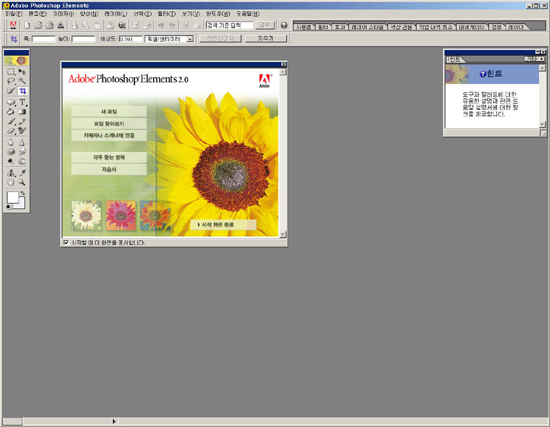This screenshot has height=427, width=550.
Task: Click the 지우기 button in options bar
Action: click(266, 39)
